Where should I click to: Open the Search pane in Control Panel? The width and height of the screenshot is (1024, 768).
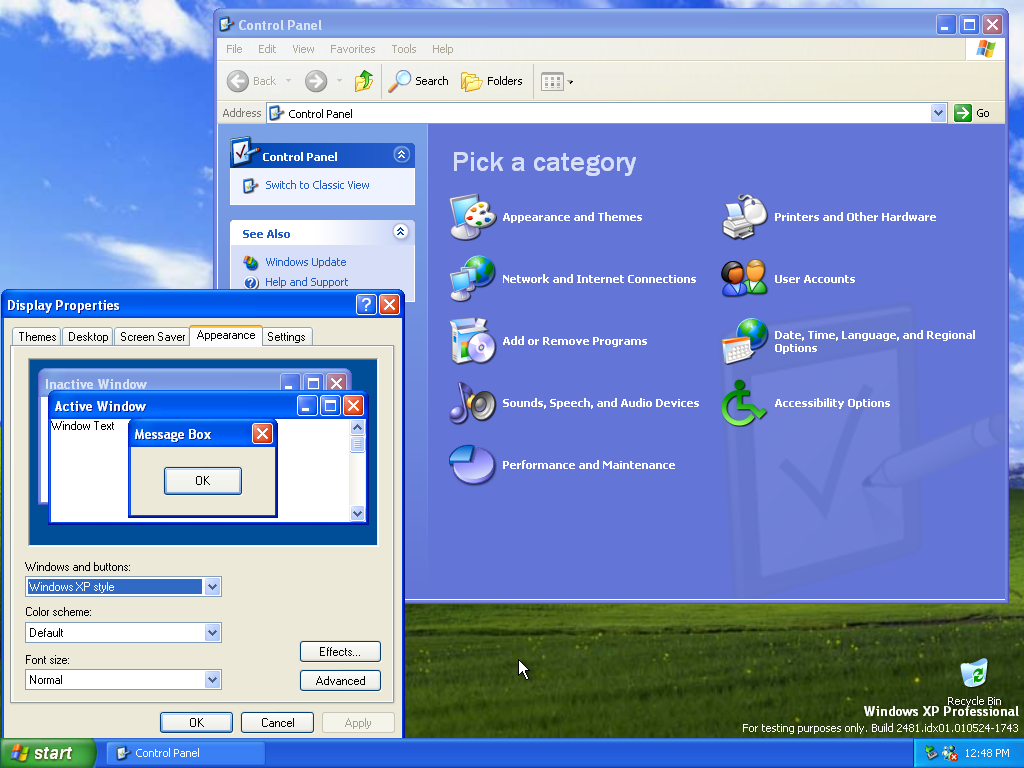pos(419,81)
